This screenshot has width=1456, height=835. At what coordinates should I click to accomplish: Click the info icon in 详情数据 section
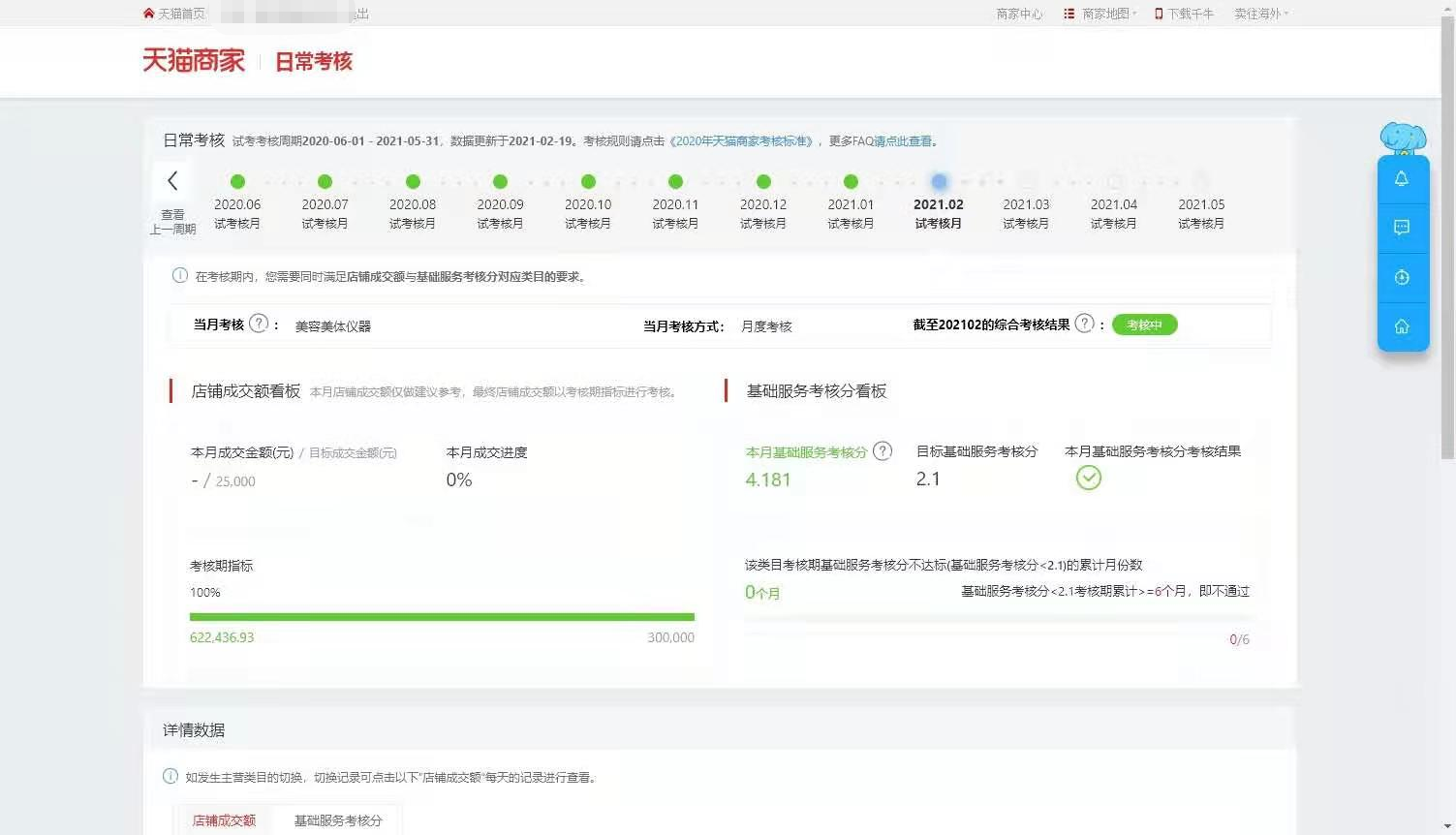(x=170, y=776)
